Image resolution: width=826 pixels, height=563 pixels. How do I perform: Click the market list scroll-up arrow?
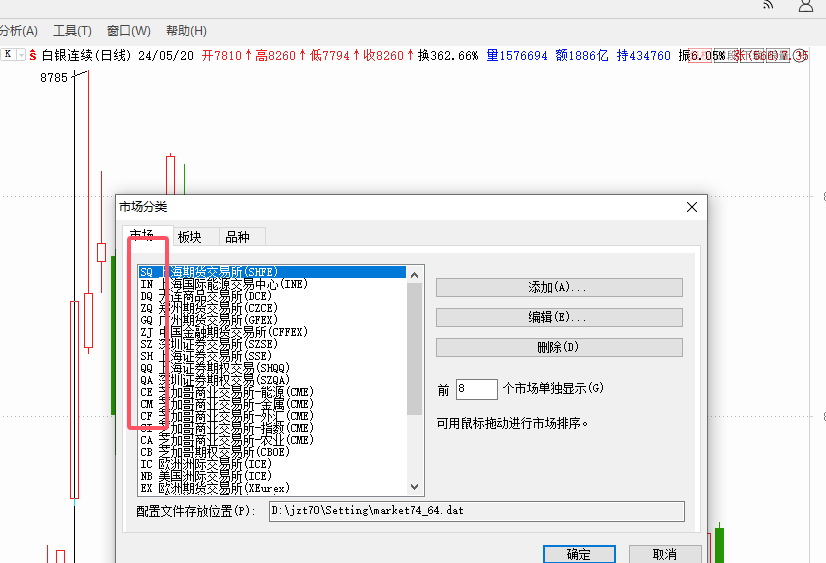point(415,275)
